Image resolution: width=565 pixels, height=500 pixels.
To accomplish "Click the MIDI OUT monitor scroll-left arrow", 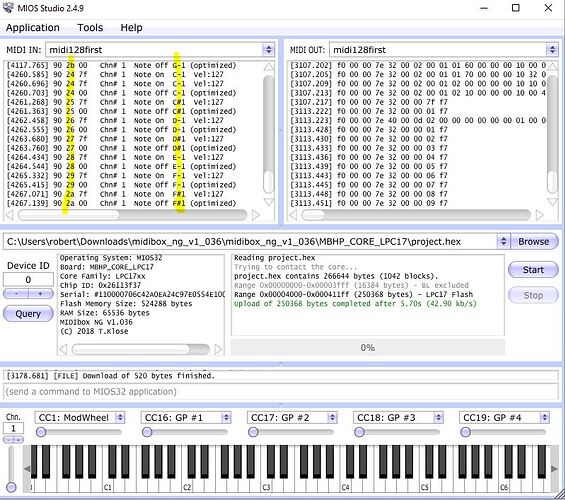I will coord(293,215).
